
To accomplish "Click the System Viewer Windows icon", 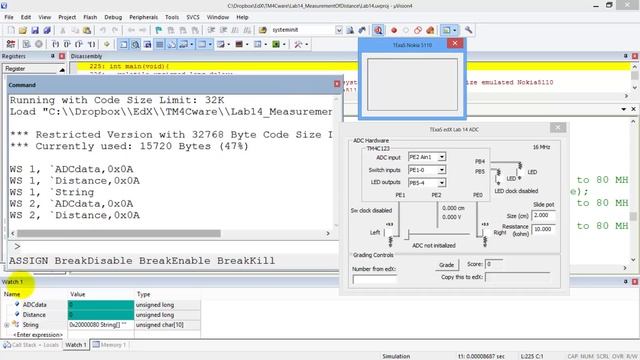I will click(276, 44).
